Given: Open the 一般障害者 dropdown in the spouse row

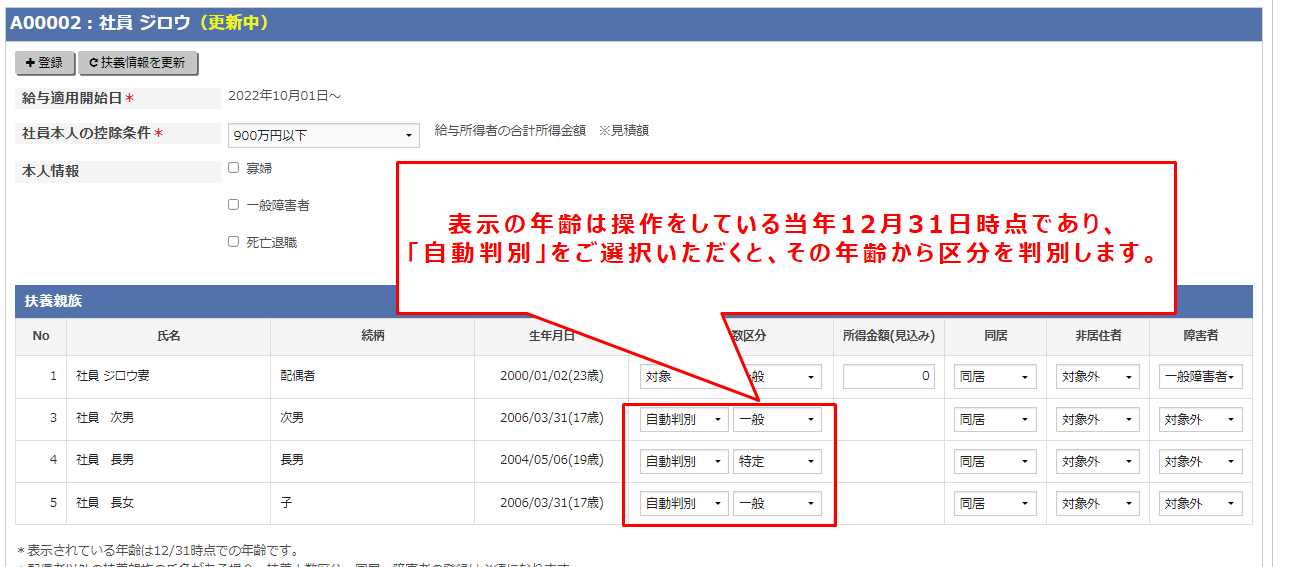Looking at the screenshot, I should point(1200,377).
